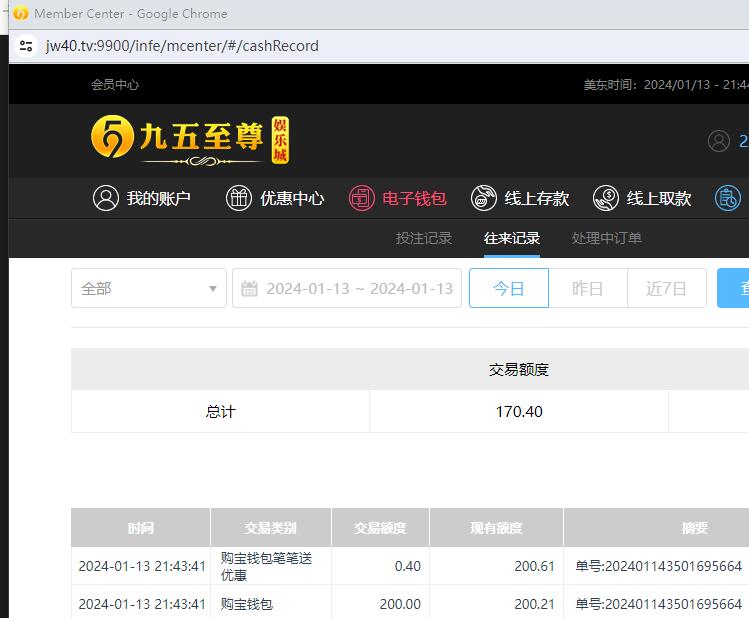Click the 现有额度 column header

tap(496, 527)
